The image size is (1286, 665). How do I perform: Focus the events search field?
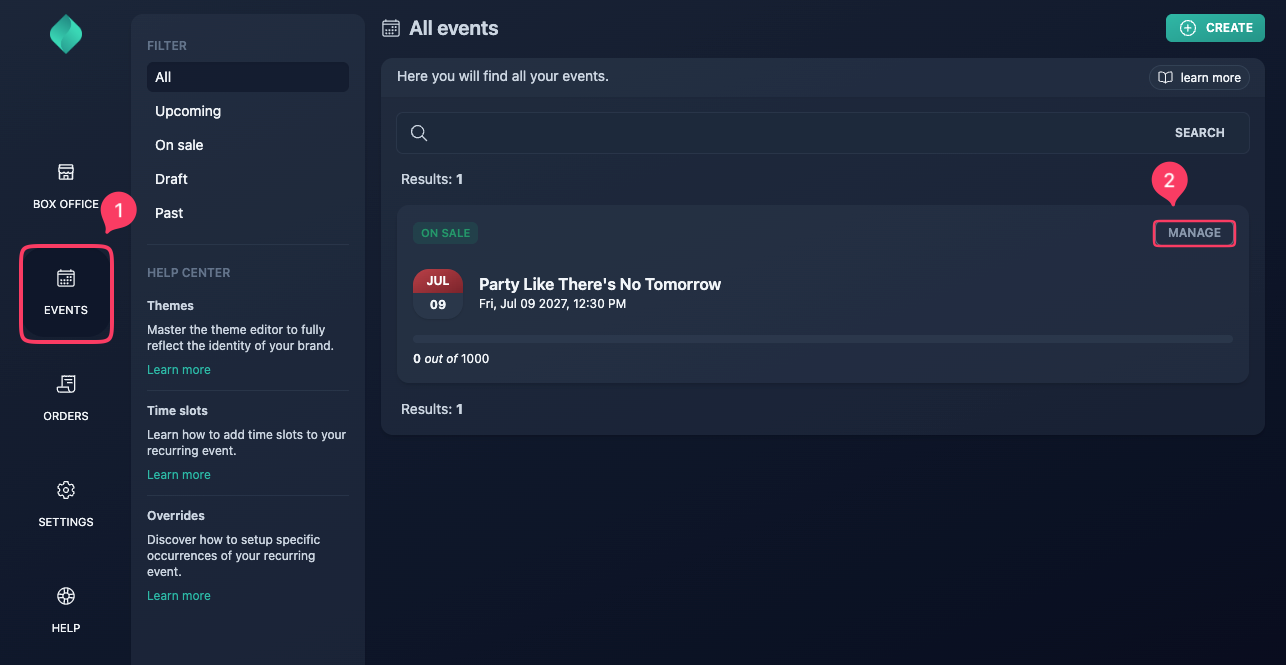(793, 133)
